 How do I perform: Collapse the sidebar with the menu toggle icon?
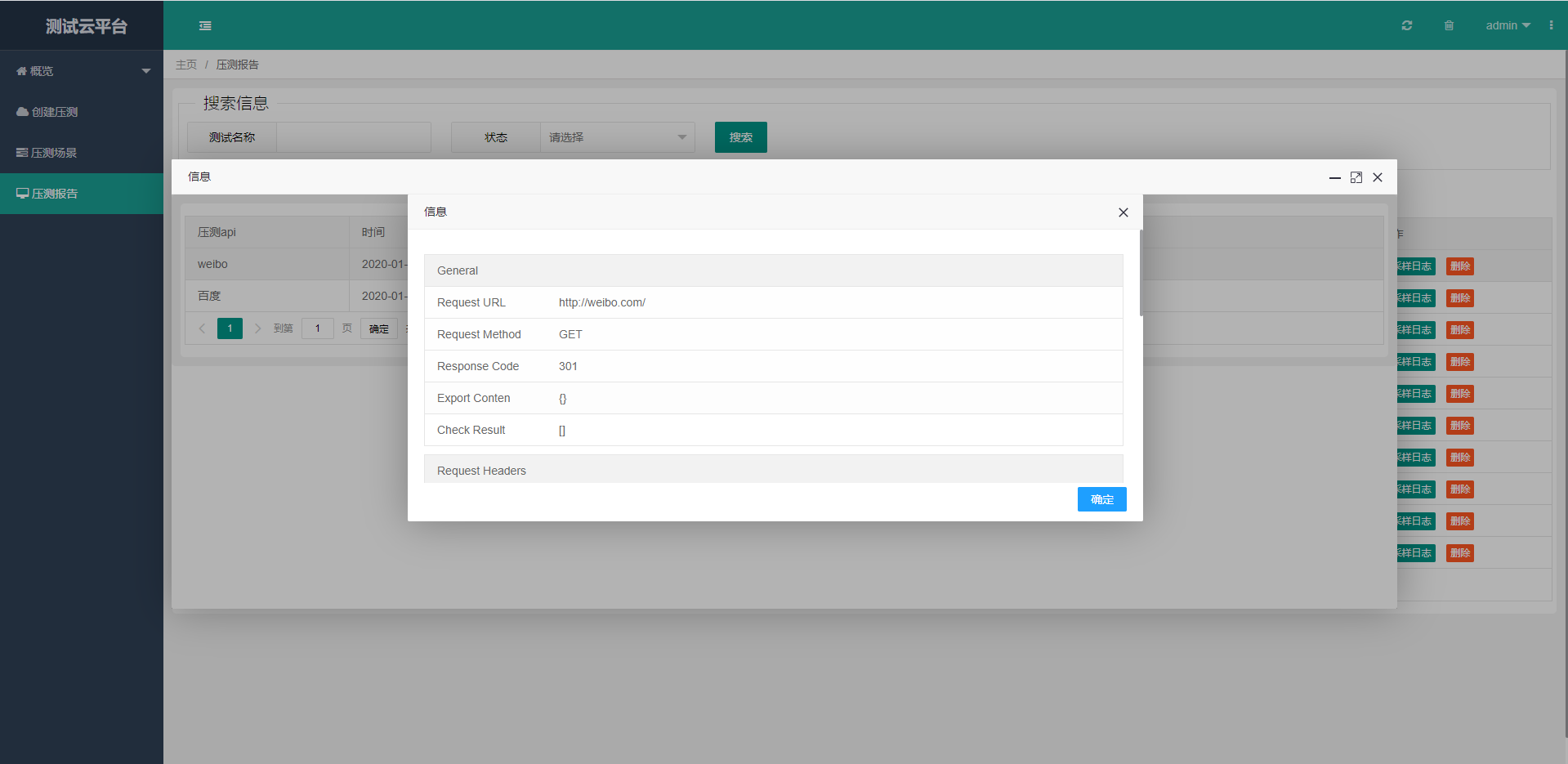click(205, 26)
